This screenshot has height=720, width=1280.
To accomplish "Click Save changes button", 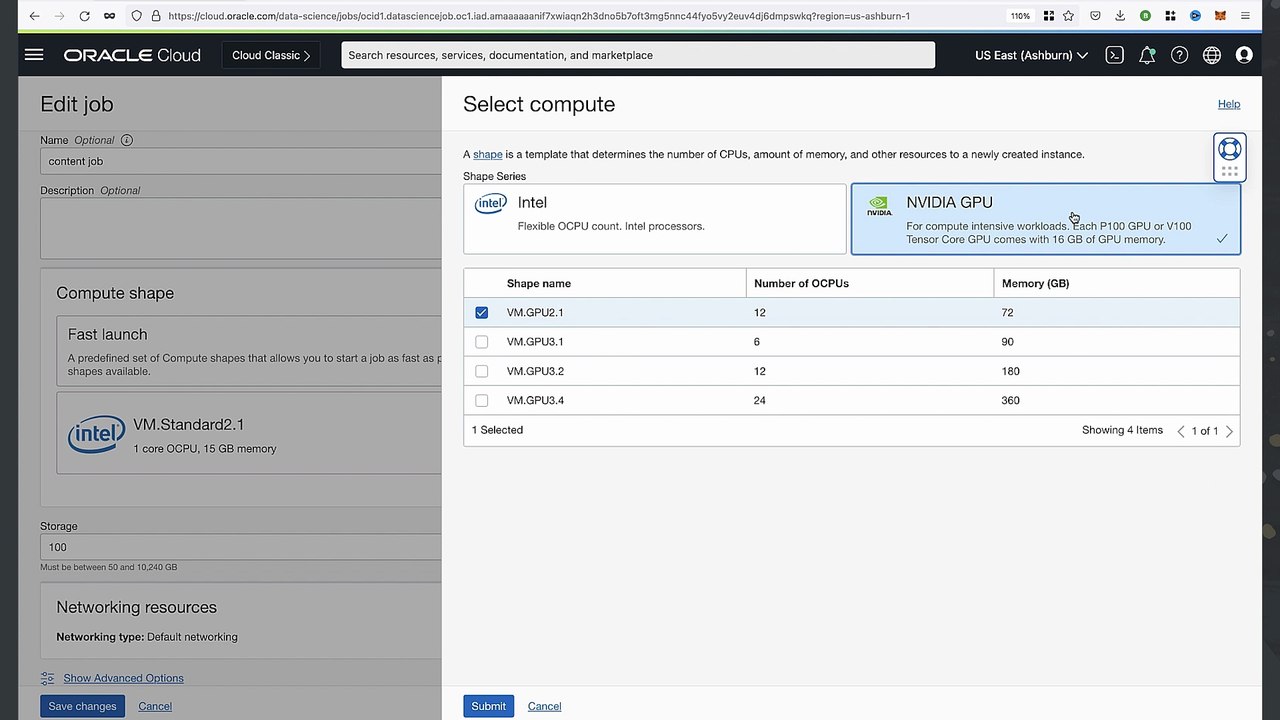I will click(x=82, y=706).
